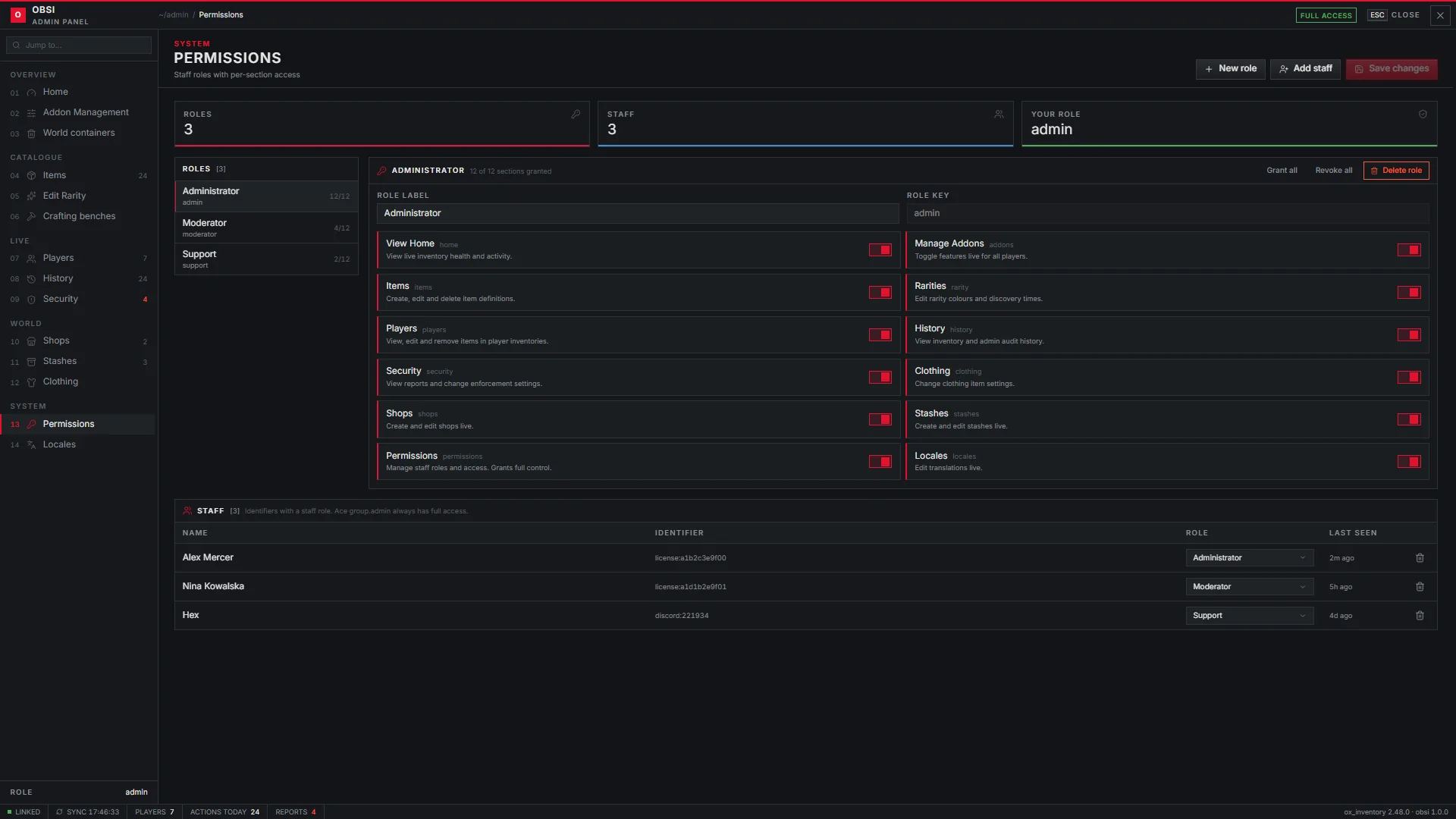1456x819 pixels.
Task: Open Crafting benches page
Action: click(x=79, y=217)
